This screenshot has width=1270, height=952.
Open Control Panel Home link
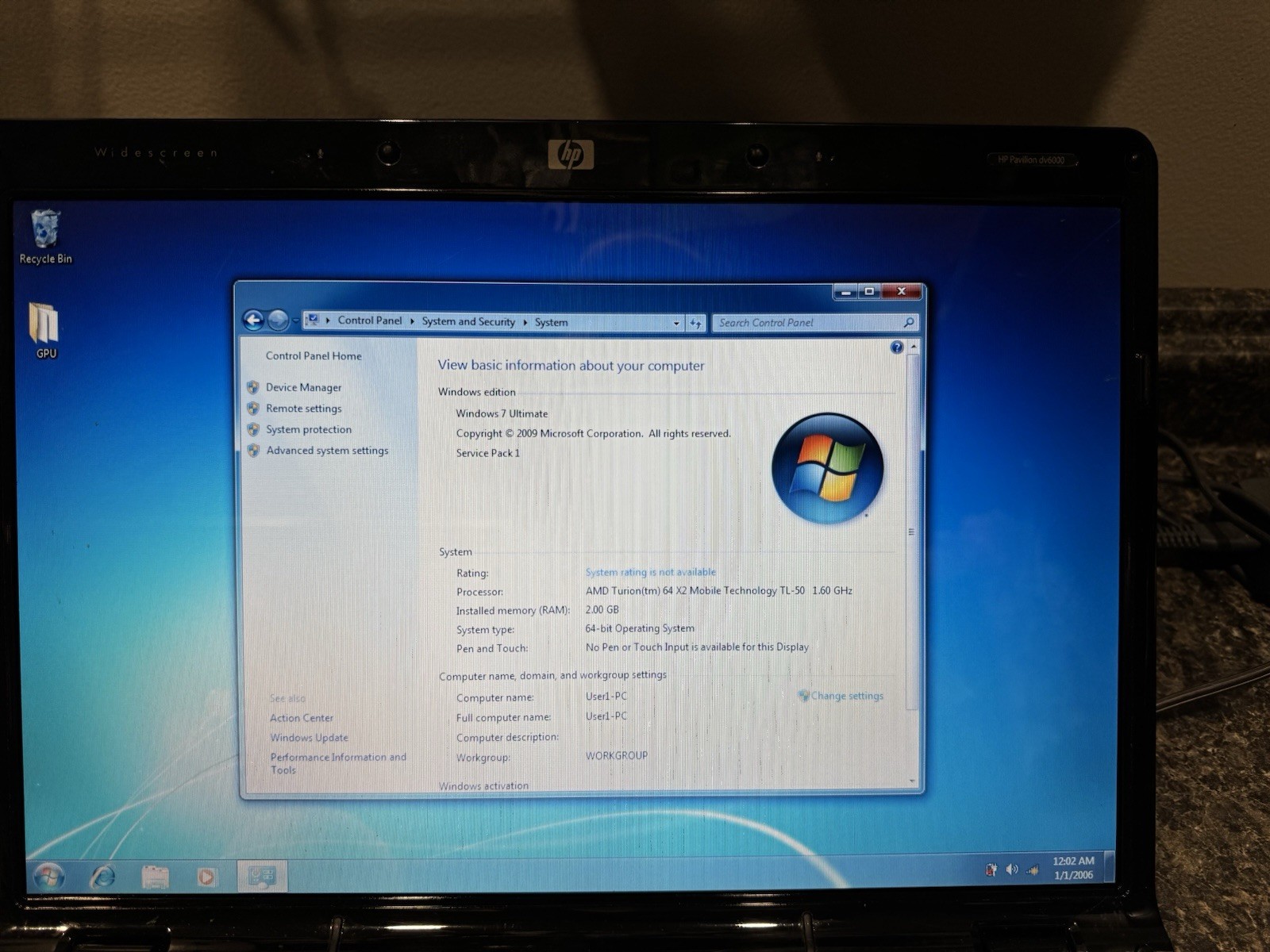[314, 355]
